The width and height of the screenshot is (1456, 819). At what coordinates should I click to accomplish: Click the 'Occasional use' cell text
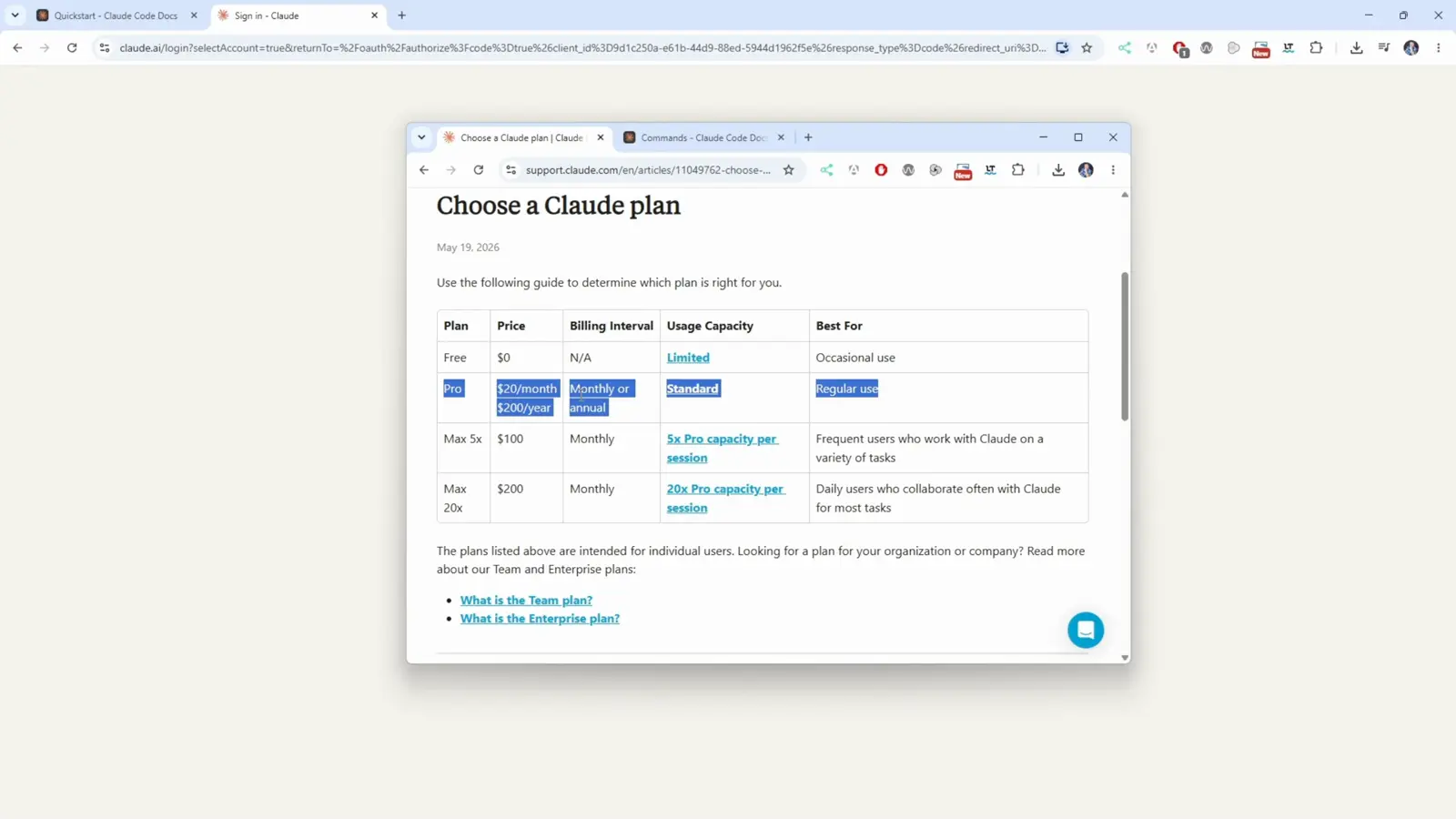pyautogui.click(x=855, y=358)
